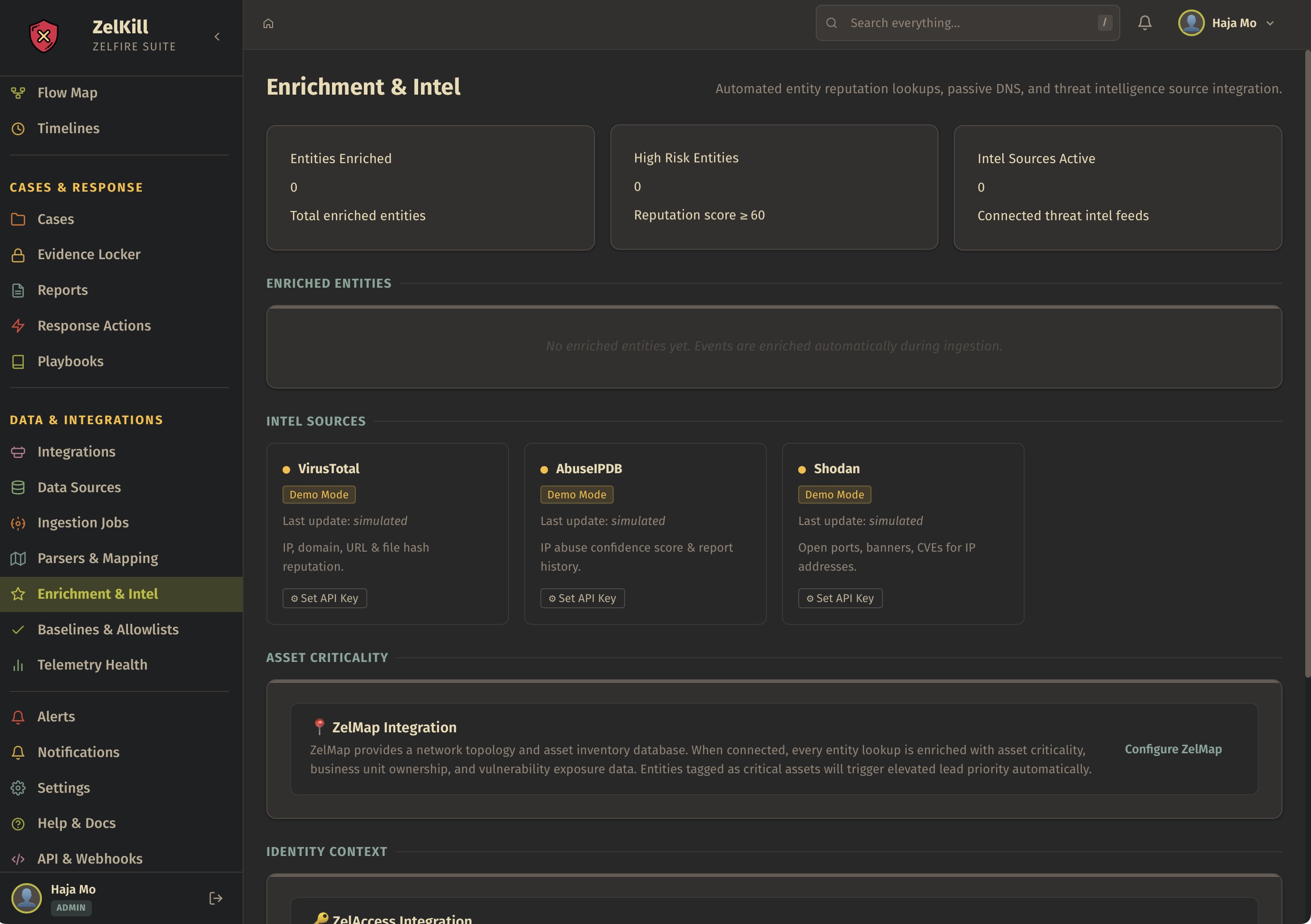Open Telemetry Health page
Viewport: 1311px width, 924px height.
[x=92, y=665]
